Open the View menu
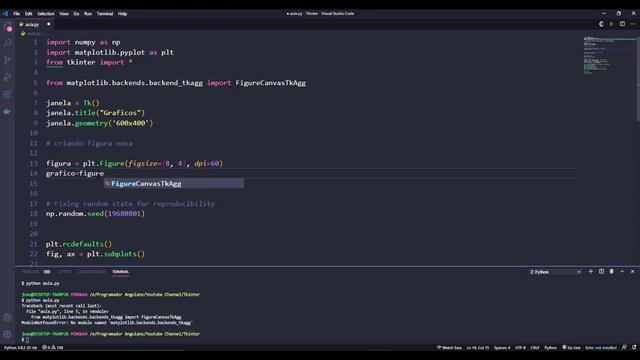The height and width of the screenshot is (360, 640). [x=64, y=13]
